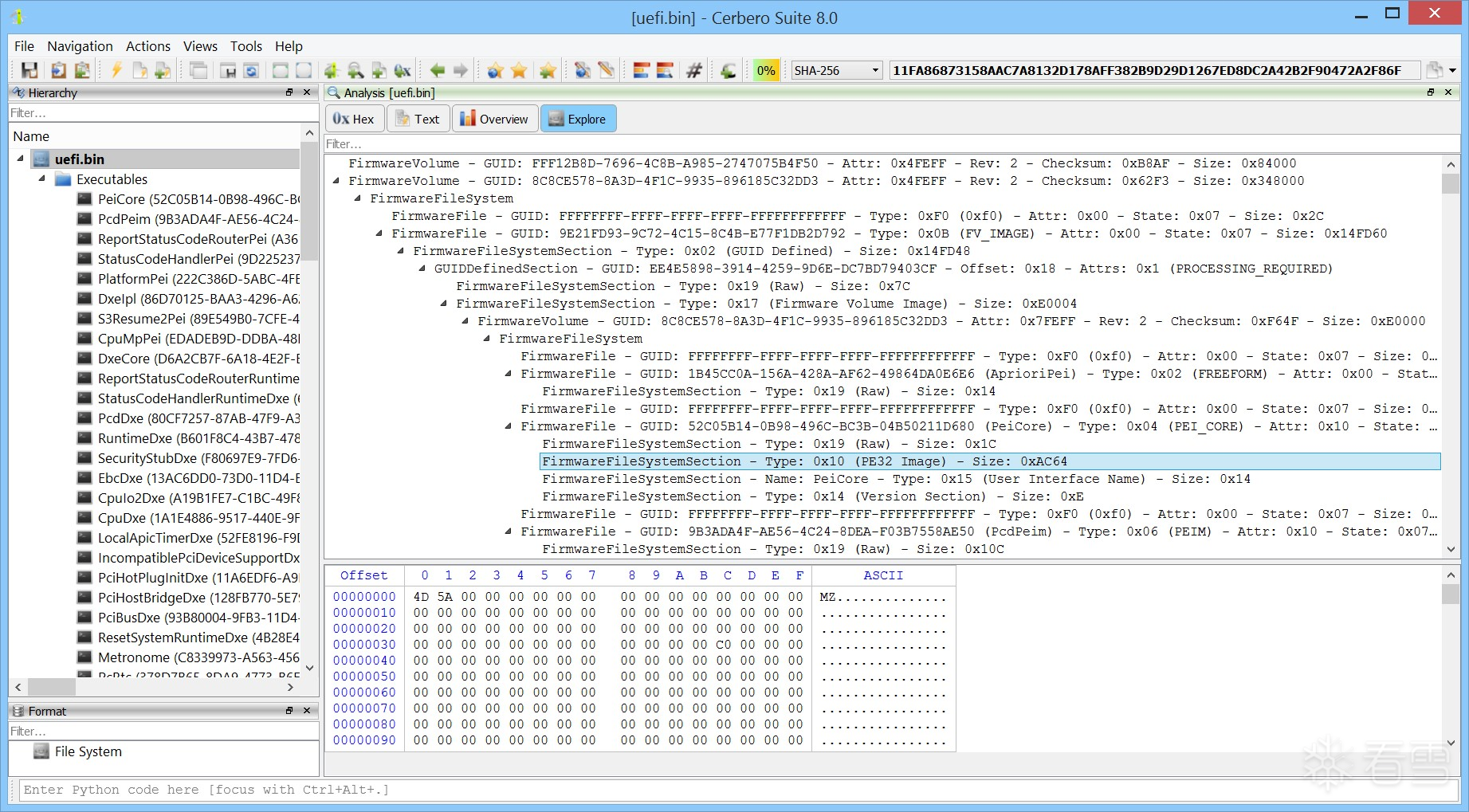Screen dimensions: 1469x812
Task: Select the DxeCore executable in Hierarchy
Action: [x=188, y=359]
